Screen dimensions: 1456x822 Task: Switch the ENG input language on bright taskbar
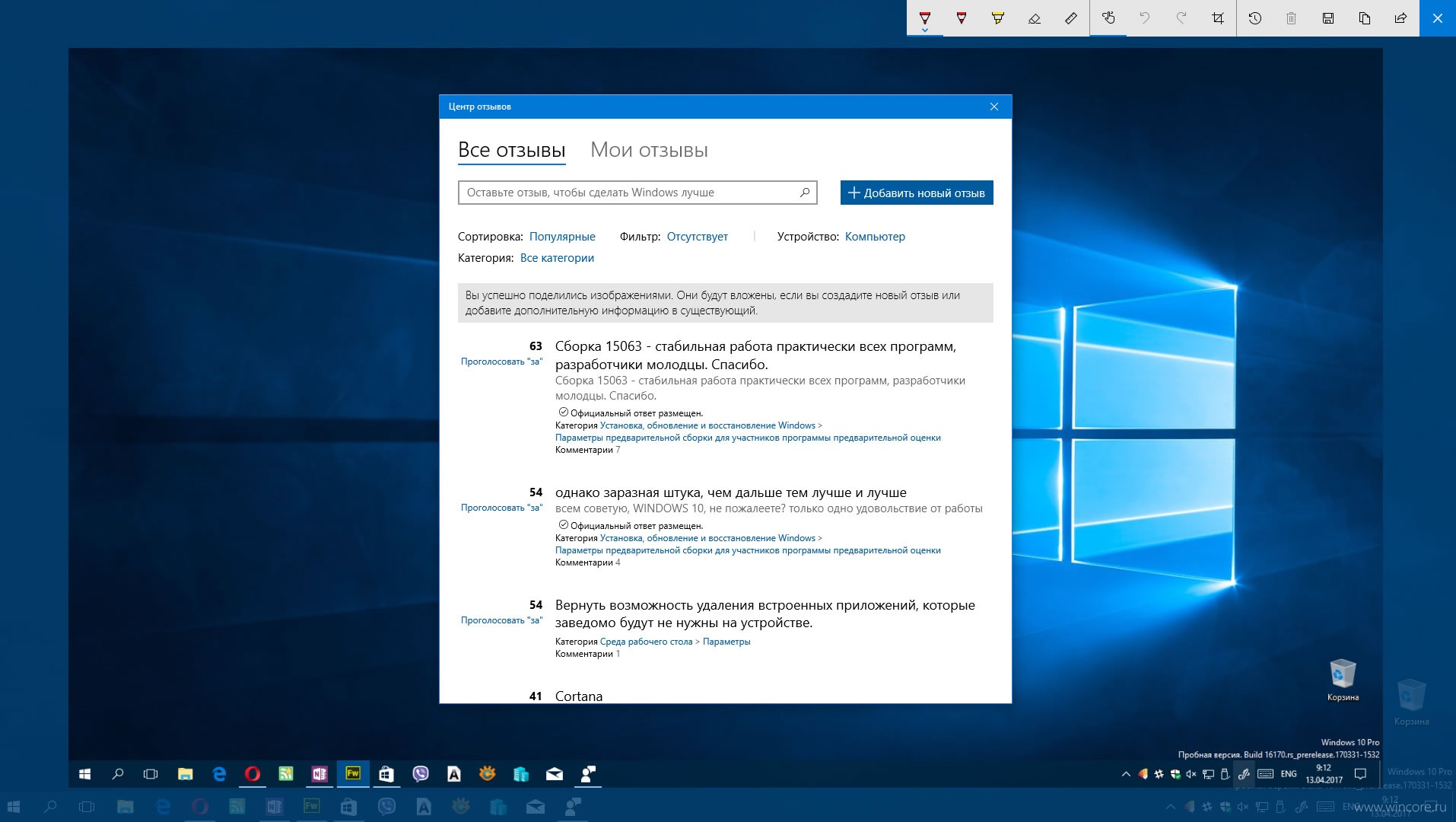point(1289,774)
